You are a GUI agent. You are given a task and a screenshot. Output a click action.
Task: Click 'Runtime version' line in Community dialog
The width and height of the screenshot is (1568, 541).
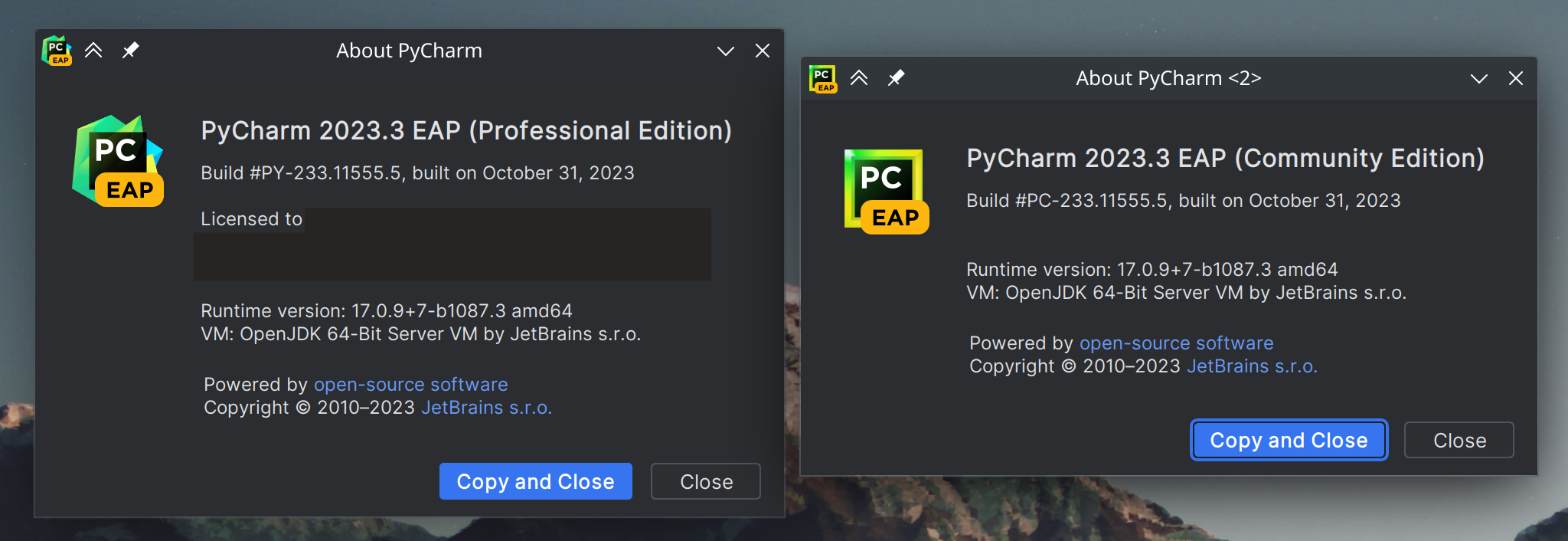click(1152, 270)
